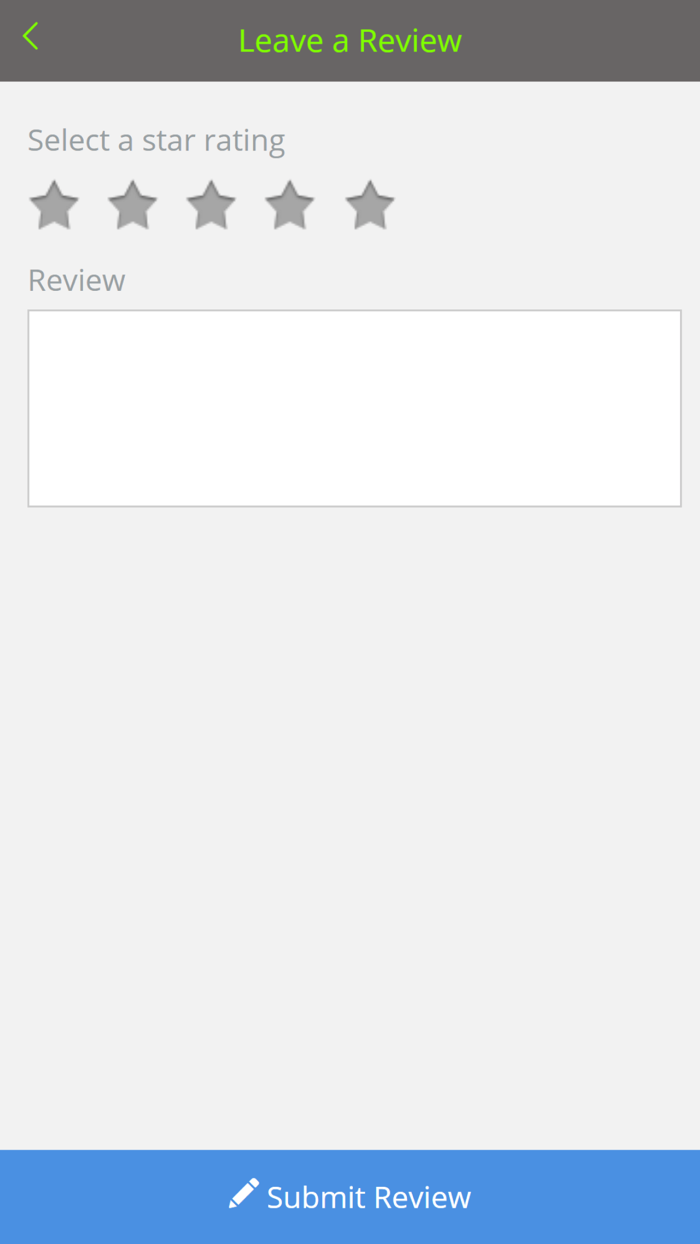Viewport: 700px width, 1244px height.
Task: Click the Review label above the text box
Action: [76, 280]
